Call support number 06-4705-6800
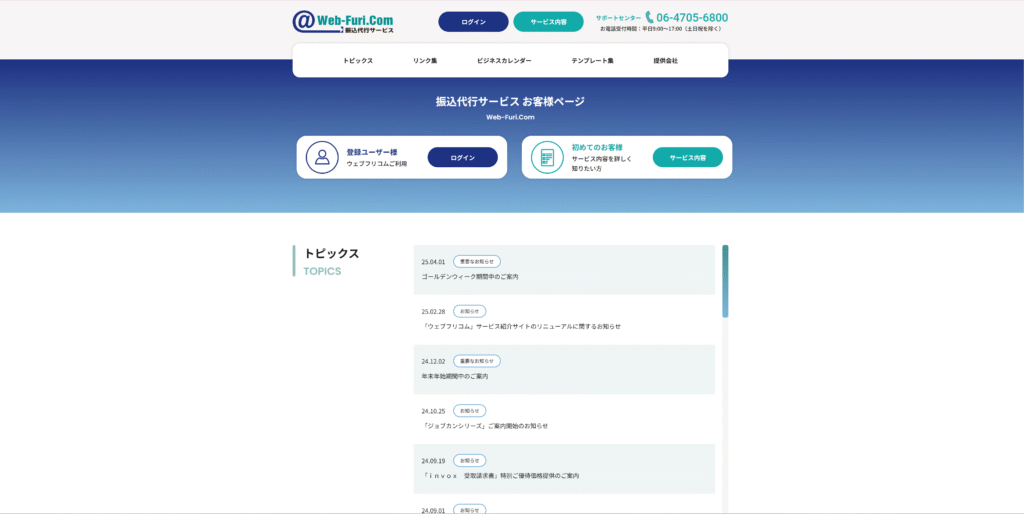 [x=692, y=18]
